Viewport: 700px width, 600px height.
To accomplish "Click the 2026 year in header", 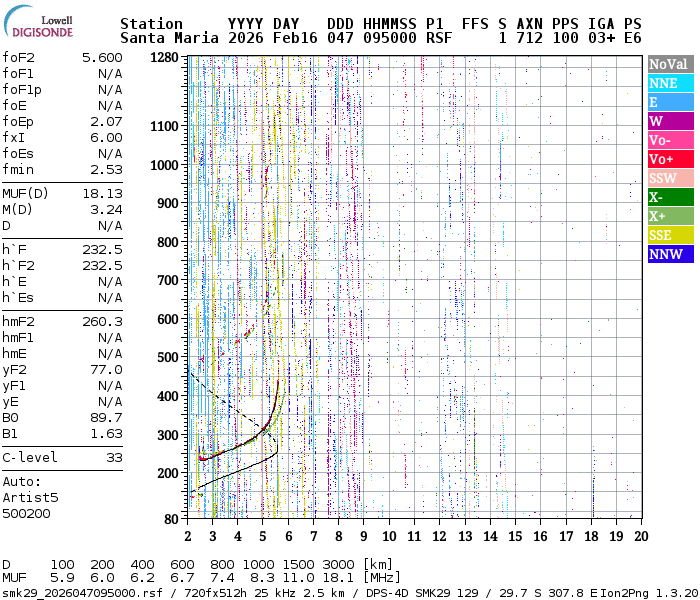I will coord(246,38).
